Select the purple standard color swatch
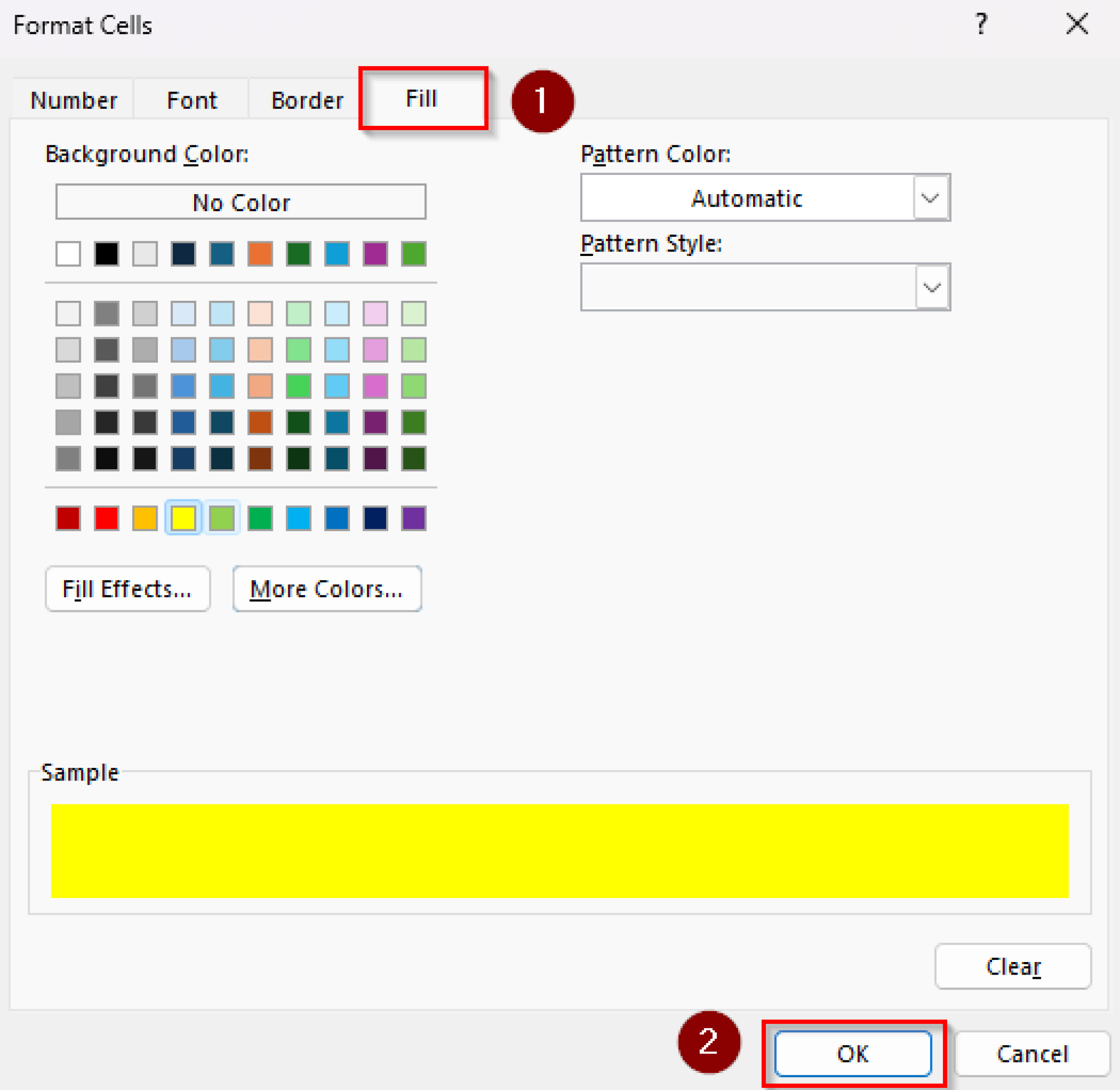 click(x=413, y=518)
